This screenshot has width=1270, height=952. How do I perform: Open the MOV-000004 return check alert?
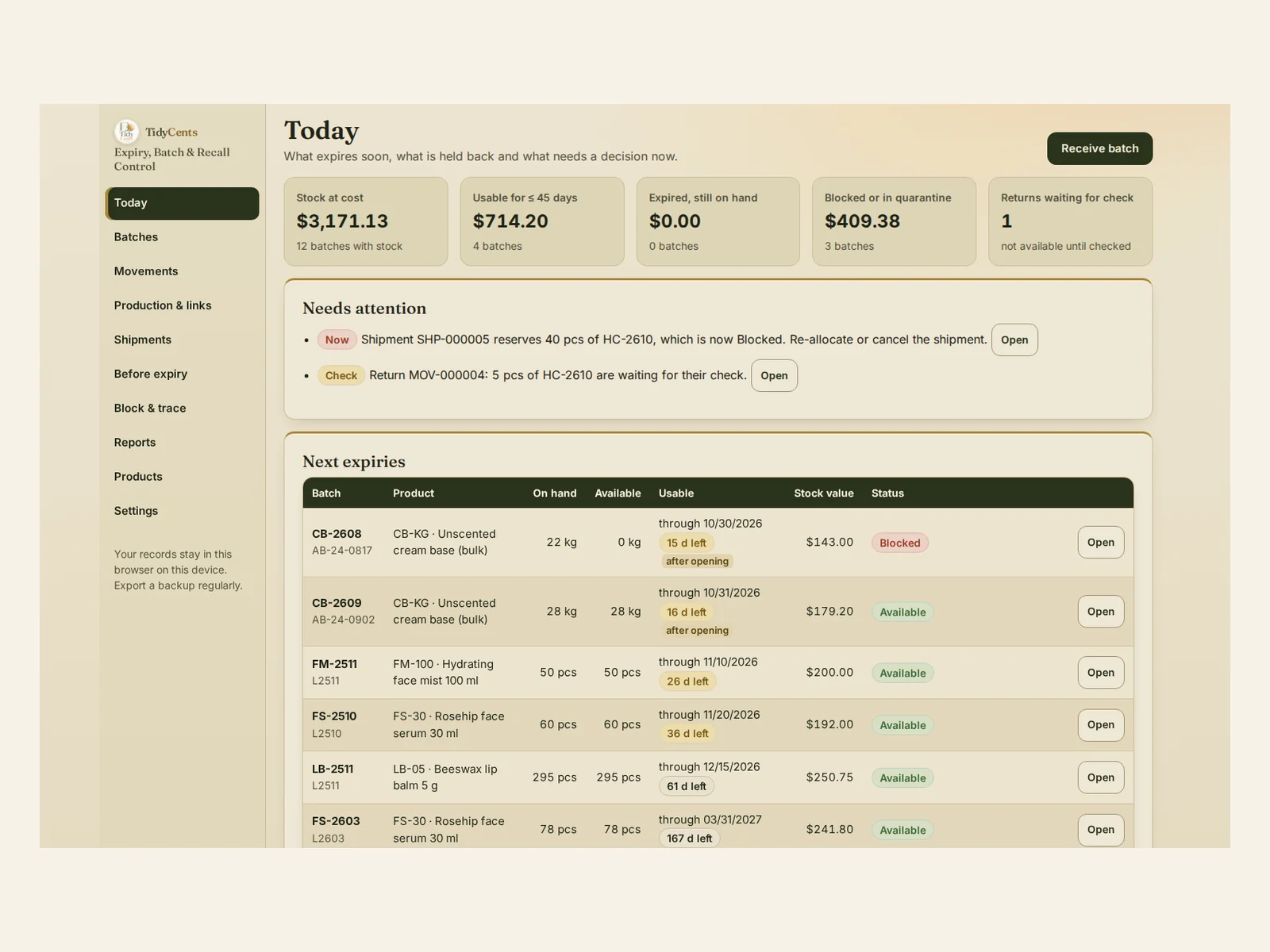pos(774,375)
